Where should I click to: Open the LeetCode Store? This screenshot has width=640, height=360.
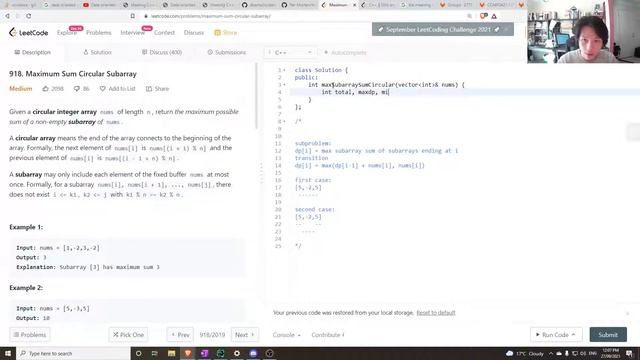[226, 33]
